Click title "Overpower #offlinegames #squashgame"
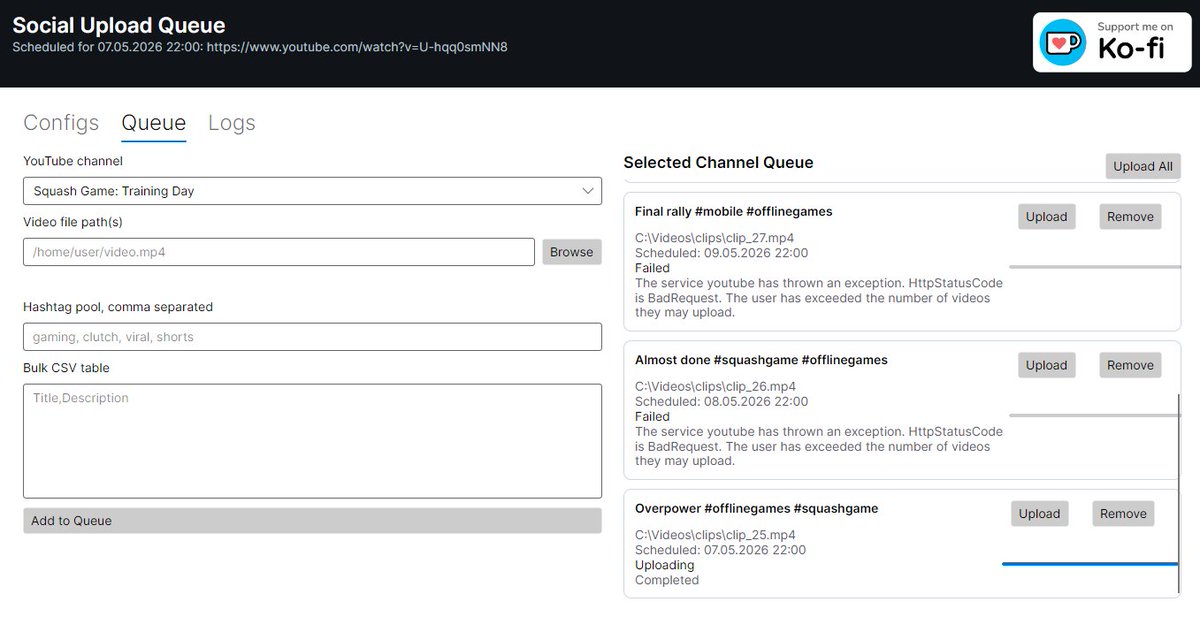Image resolution: width=1200 pixels, height=617 pixels. [757, 509]
